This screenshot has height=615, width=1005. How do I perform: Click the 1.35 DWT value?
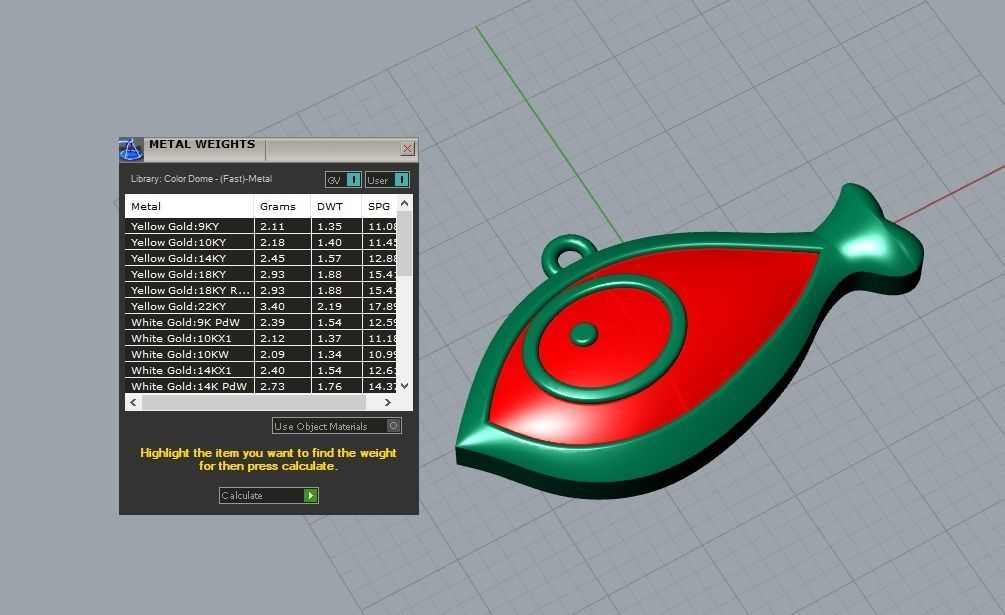pos(329,226)
